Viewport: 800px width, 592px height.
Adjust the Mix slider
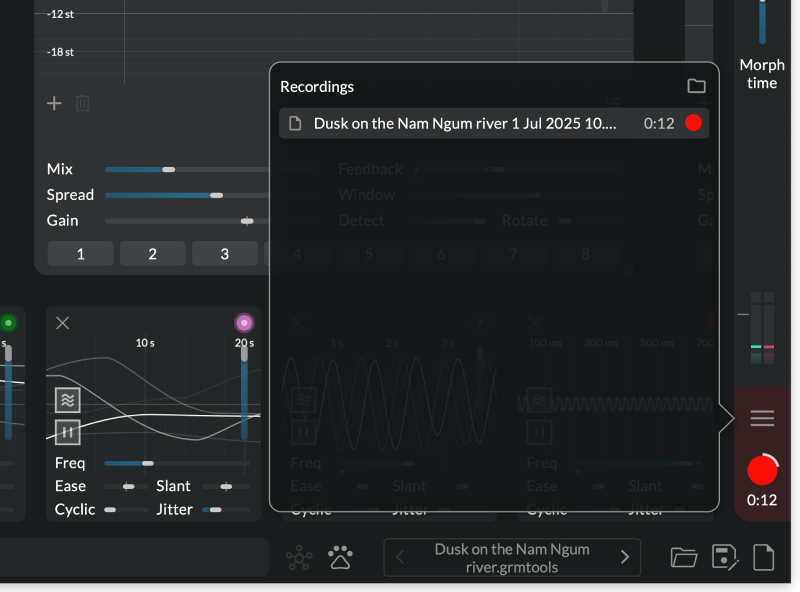point(168,169)
